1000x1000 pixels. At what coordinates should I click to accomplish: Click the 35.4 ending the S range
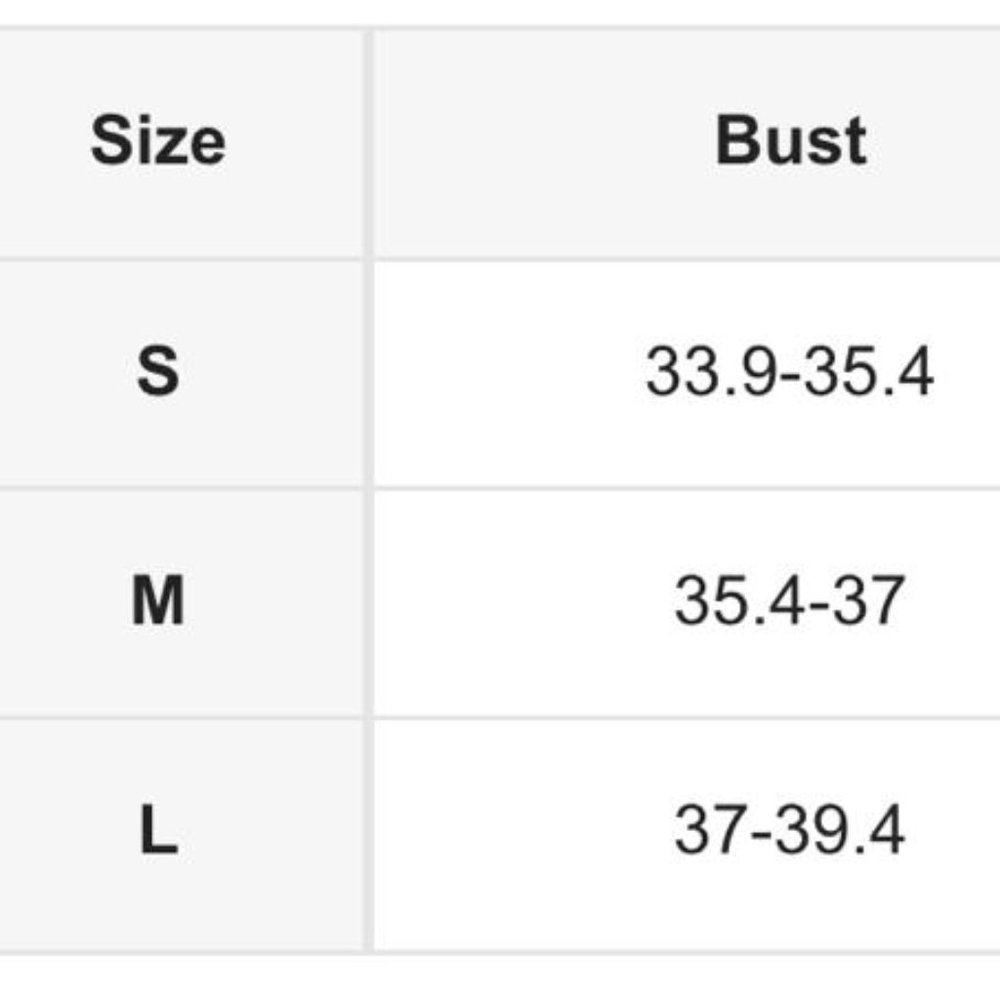tap(869, 371)
